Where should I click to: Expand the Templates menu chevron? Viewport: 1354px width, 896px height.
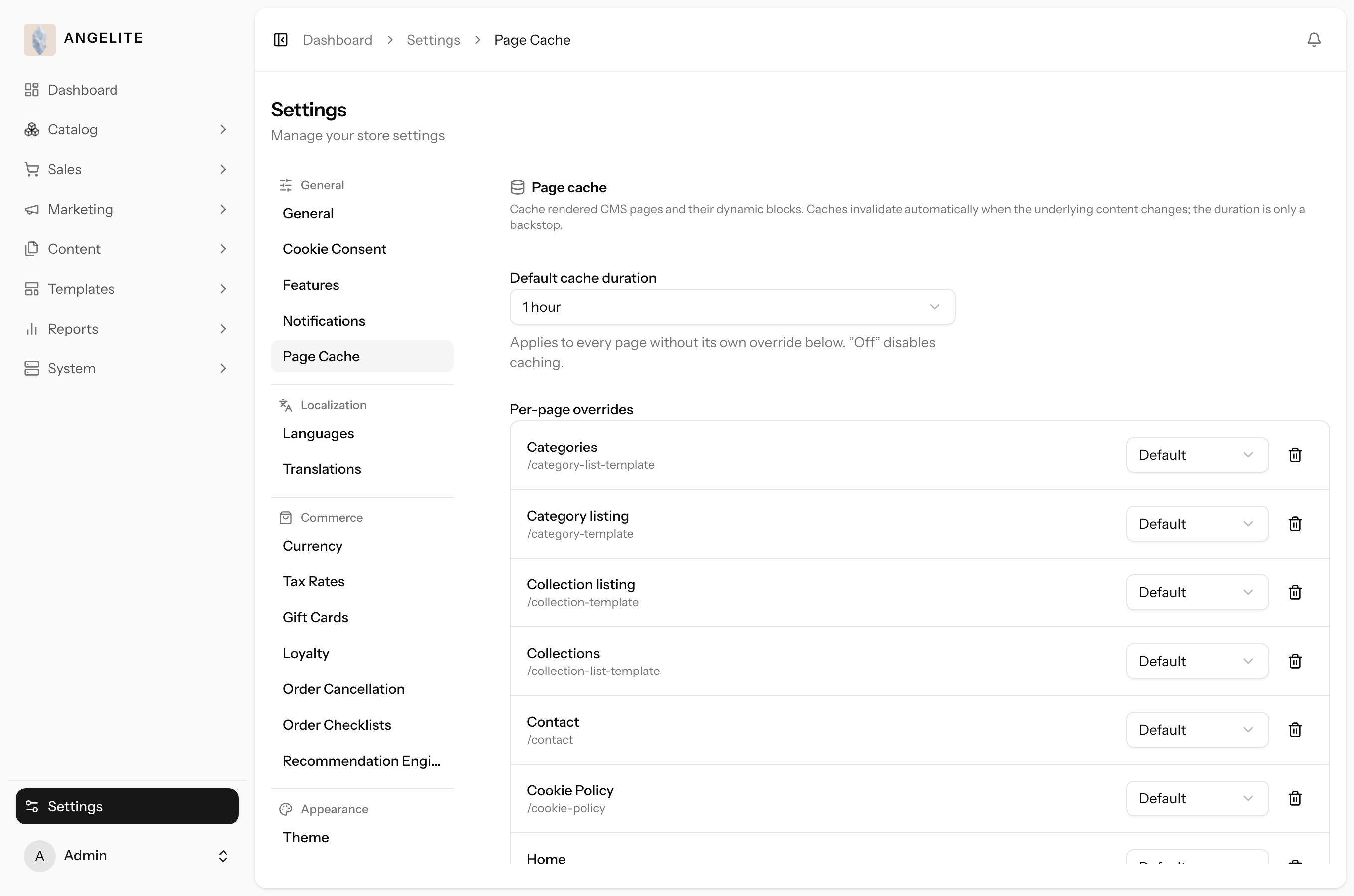pos(223,289)
